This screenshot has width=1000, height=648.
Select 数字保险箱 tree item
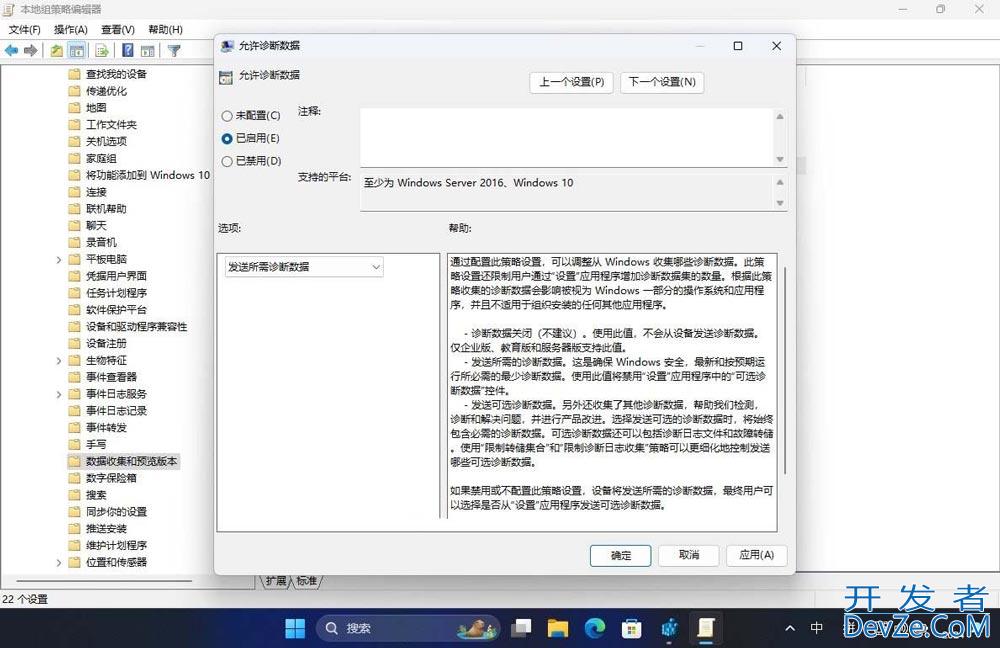tap(112, 478)
